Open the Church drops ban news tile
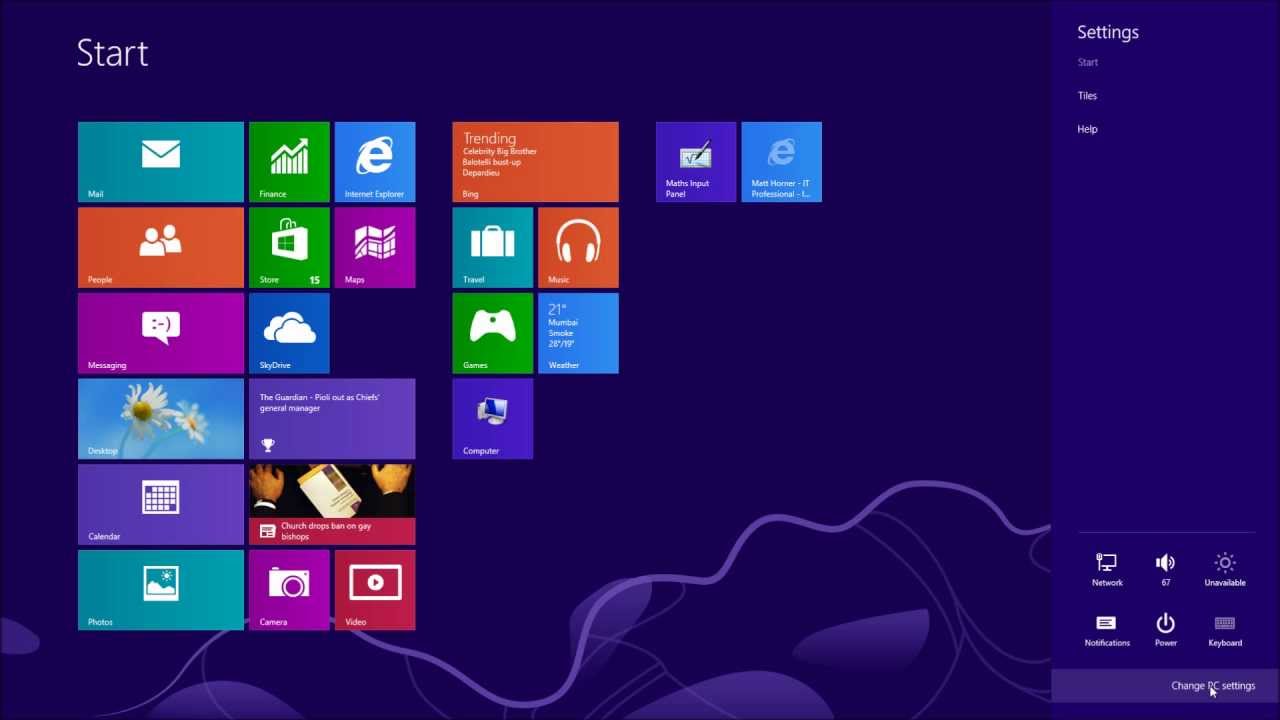 (332, 505)
